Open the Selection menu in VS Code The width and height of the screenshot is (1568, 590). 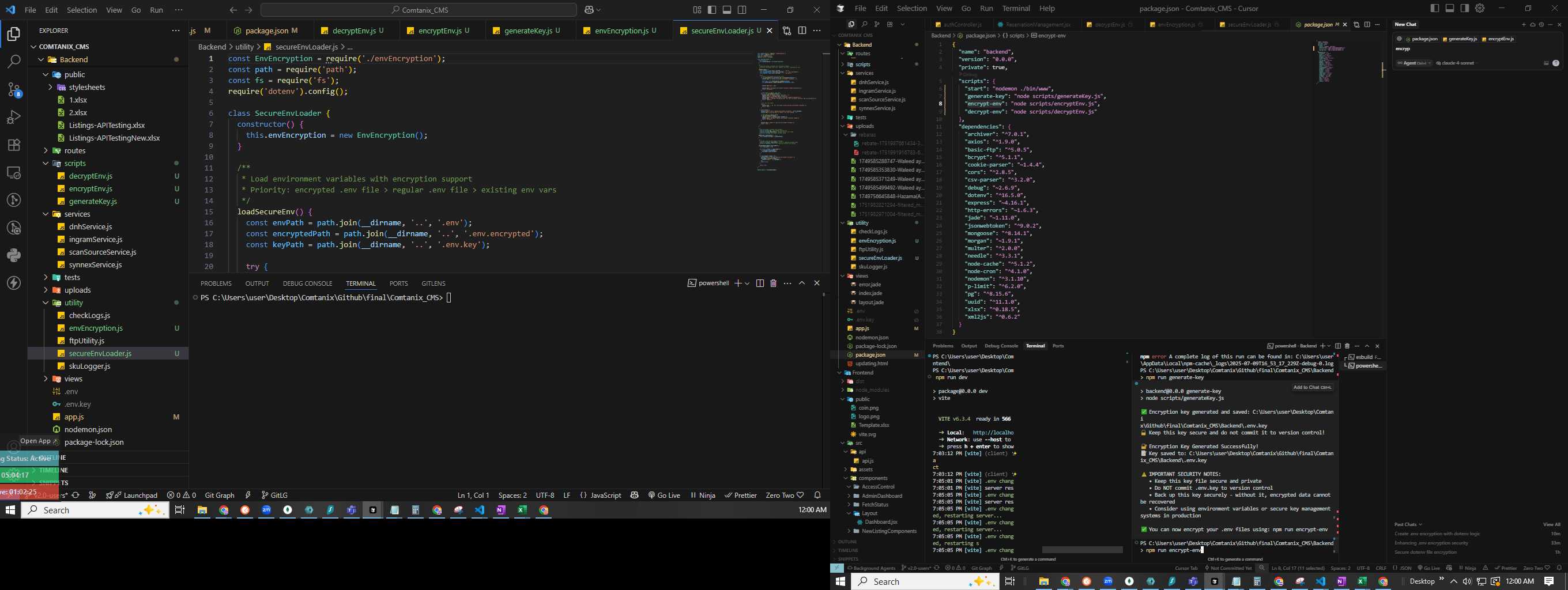point(81,10)
